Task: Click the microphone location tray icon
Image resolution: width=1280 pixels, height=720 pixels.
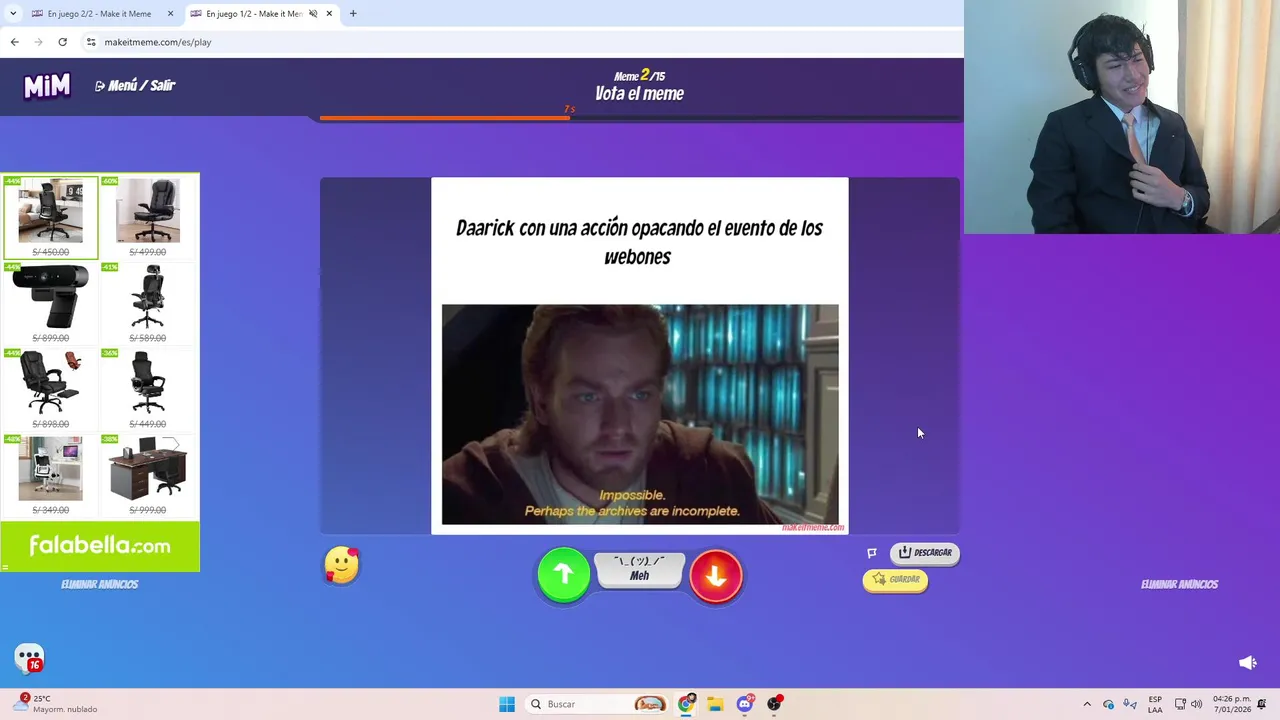Action: point(1130,704)
